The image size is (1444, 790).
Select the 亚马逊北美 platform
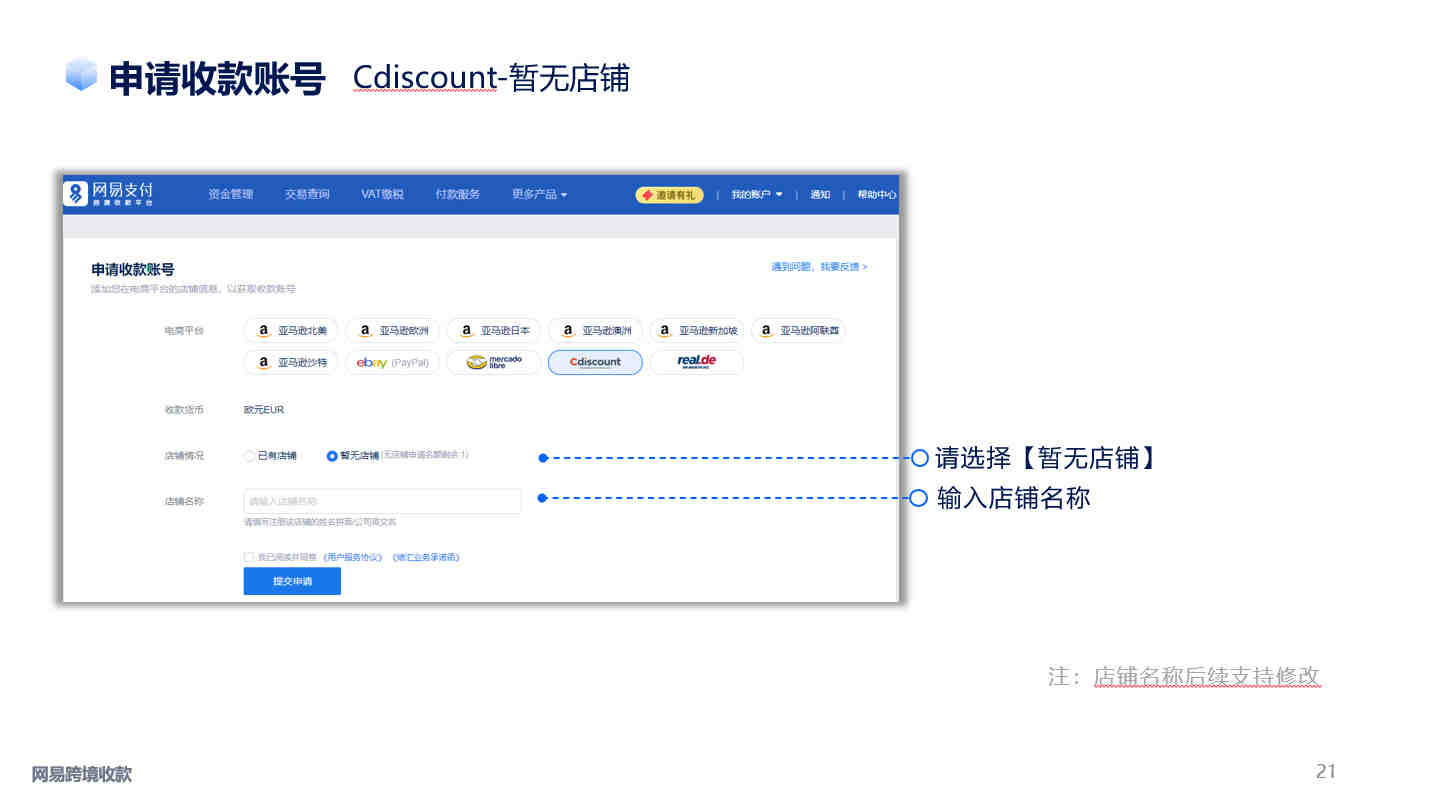[291, 331]
